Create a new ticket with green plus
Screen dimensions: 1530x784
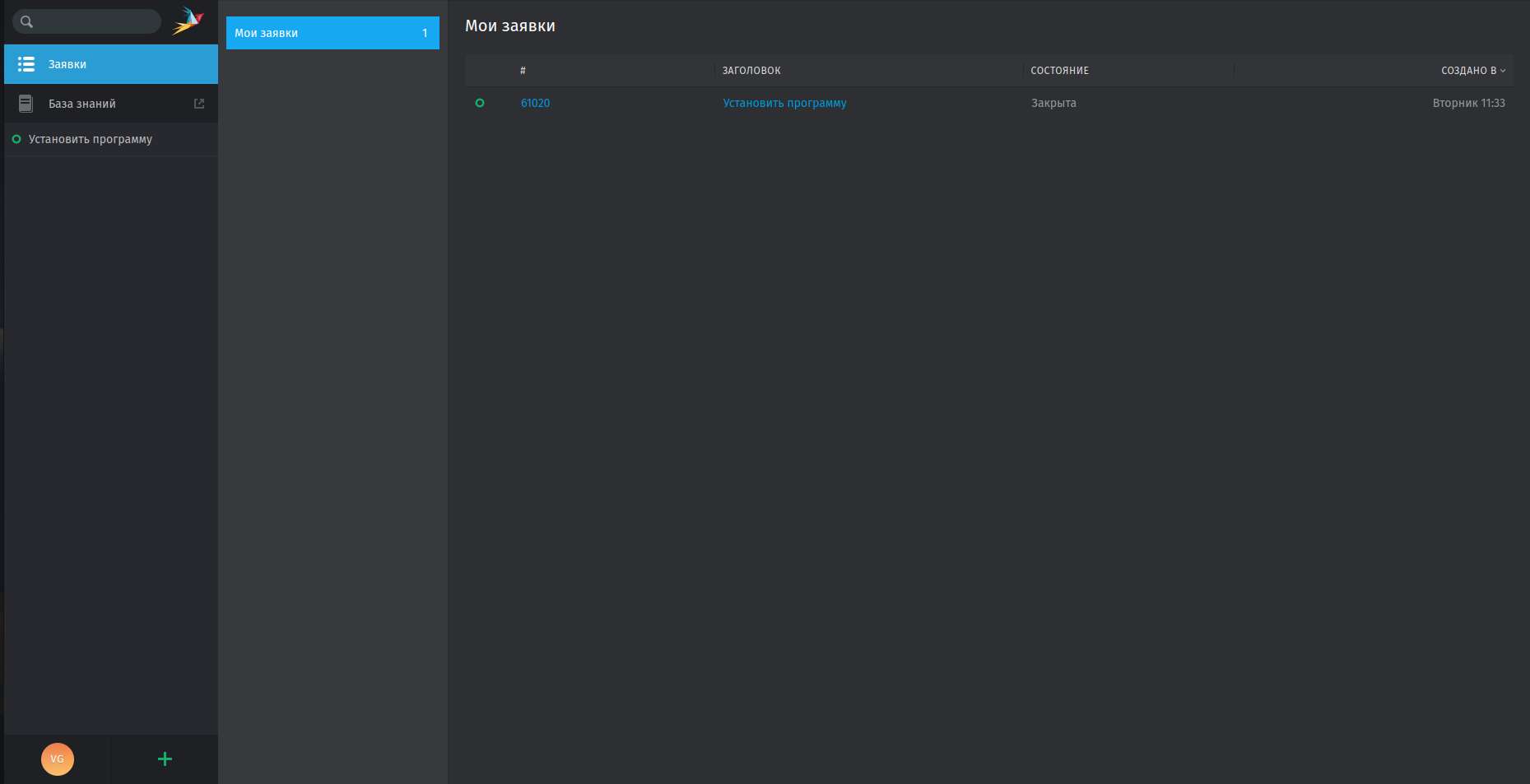(x=165, y=758)
